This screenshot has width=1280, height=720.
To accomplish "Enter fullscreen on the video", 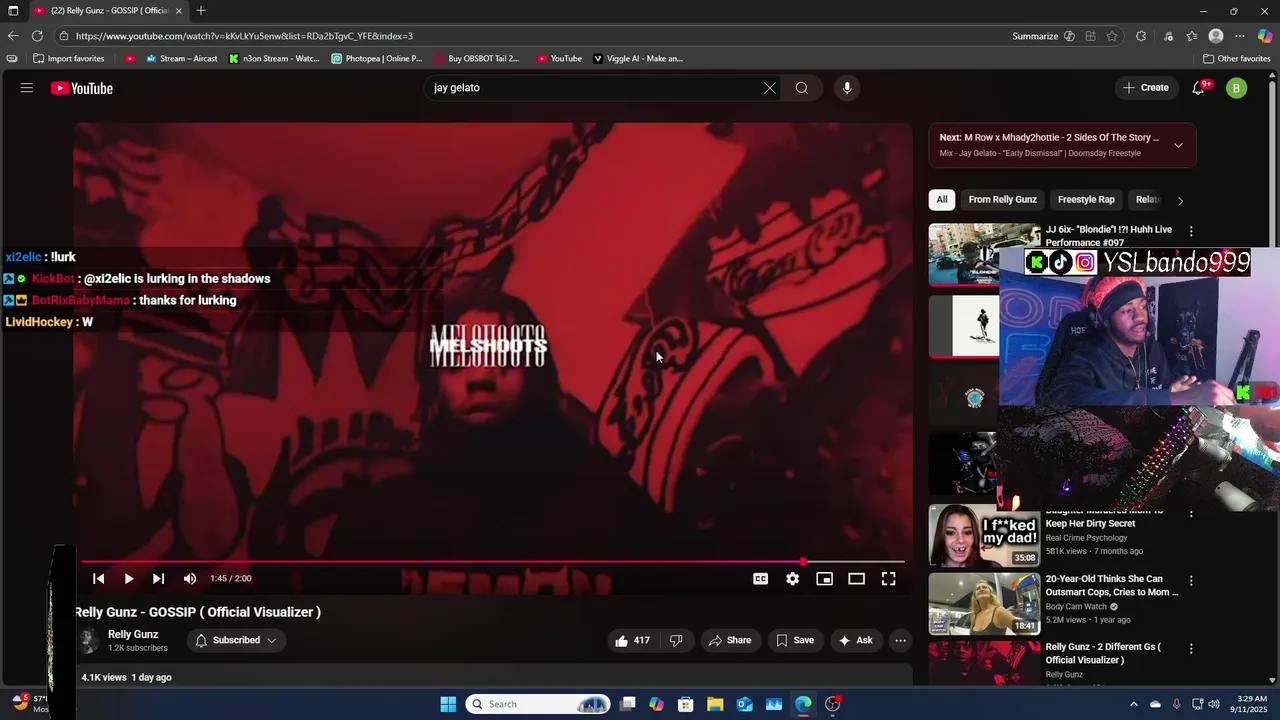I will point(889,578).
